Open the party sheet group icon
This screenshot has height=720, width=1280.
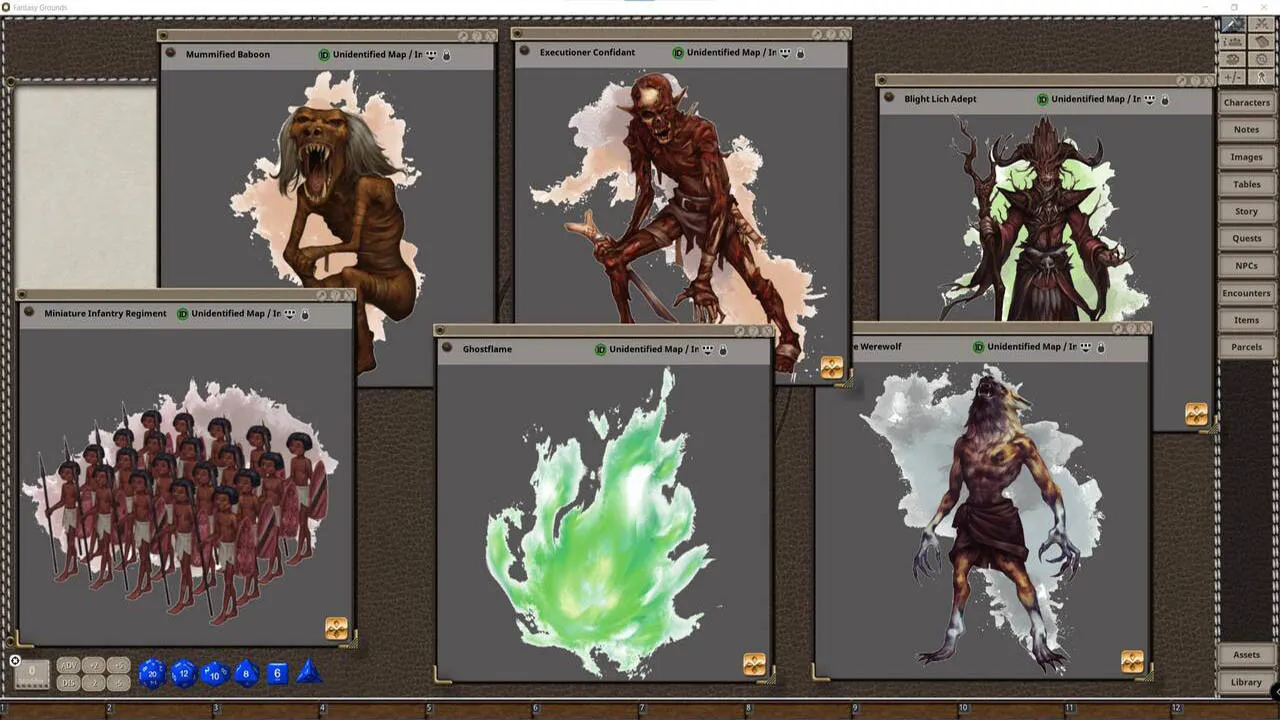pos(1232,41)
